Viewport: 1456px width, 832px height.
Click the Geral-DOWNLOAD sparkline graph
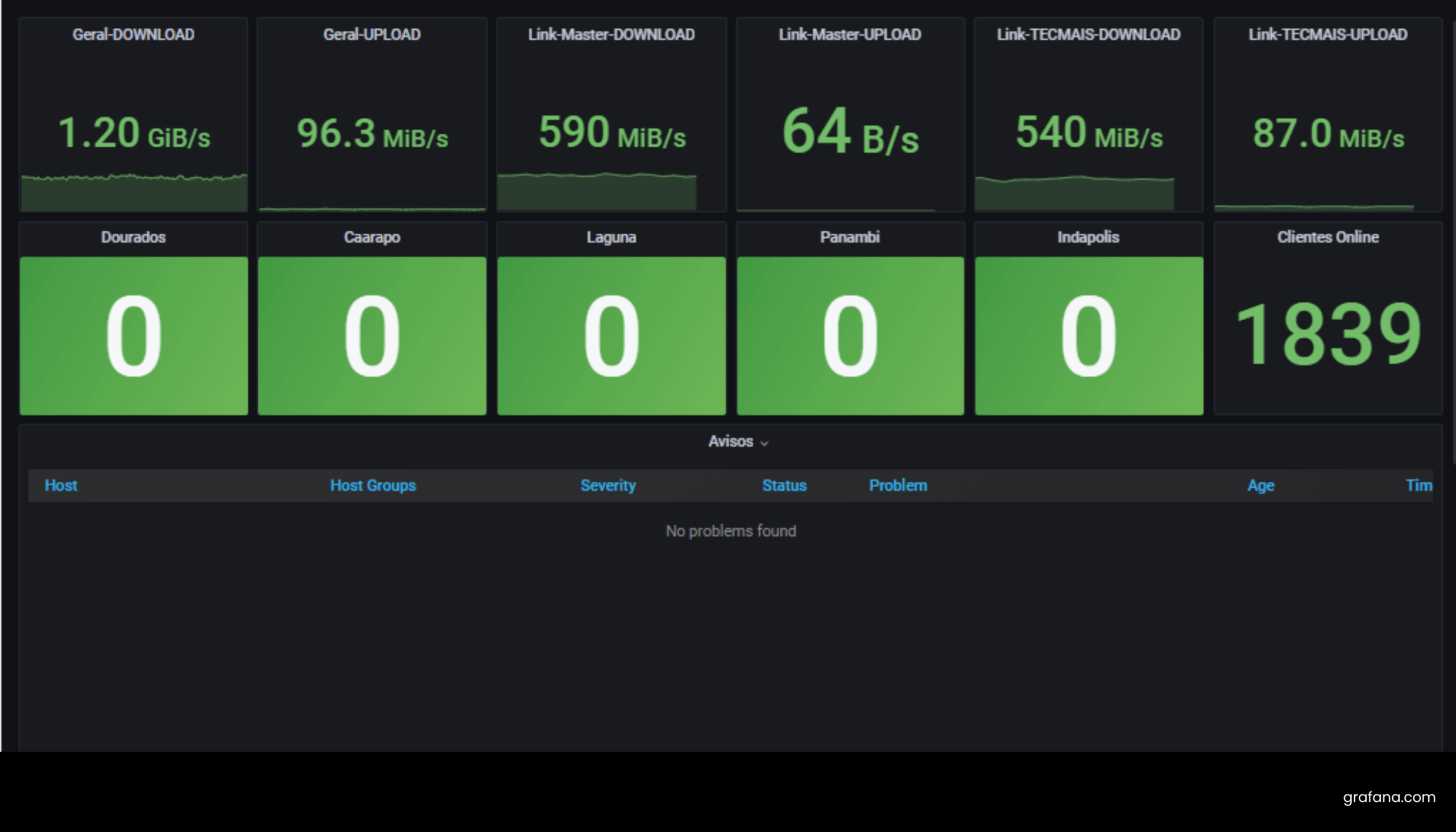click(x=133, y=193)
